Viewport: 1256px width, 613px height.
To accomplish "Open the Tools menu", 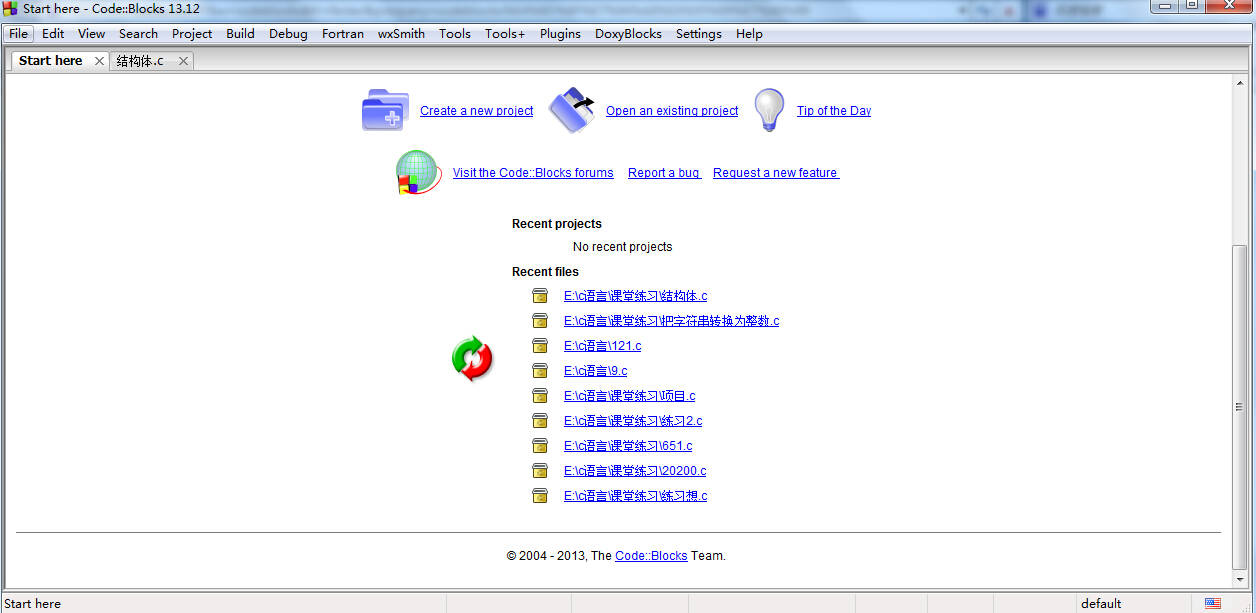I will 455,33.
